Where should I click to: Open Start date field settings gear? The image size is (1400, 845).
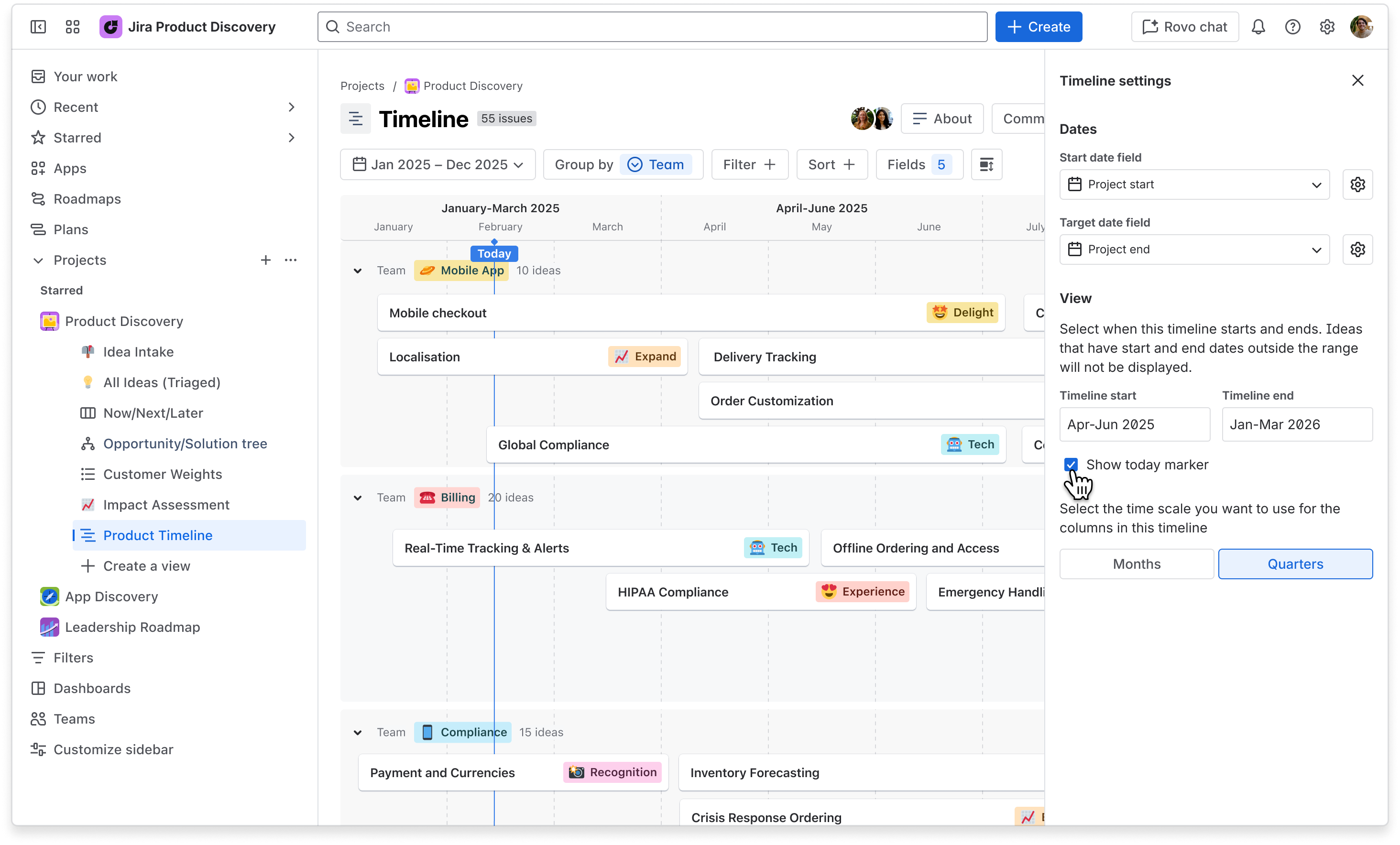coord(1357,184)
